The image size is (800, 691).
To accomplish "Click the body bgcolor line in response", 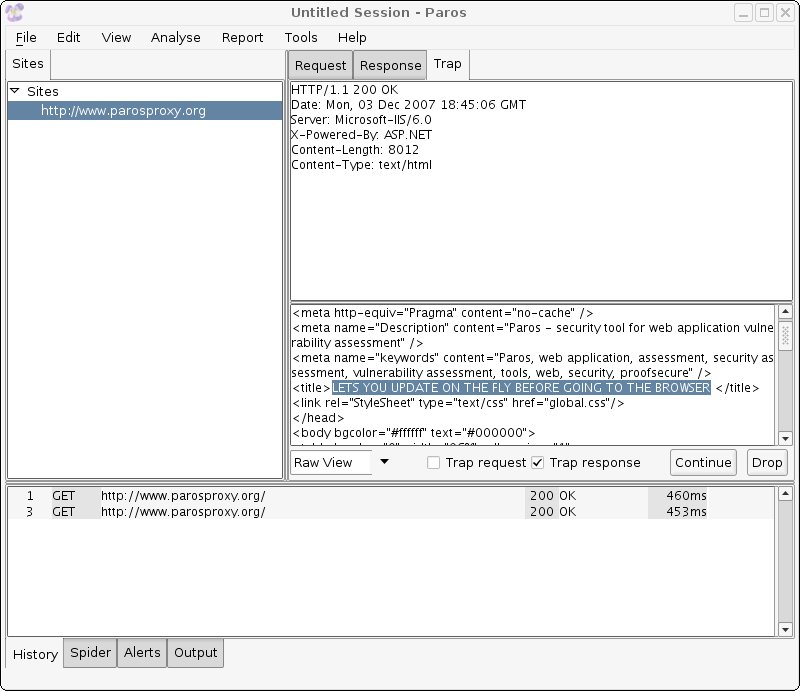I will [414, 433].
